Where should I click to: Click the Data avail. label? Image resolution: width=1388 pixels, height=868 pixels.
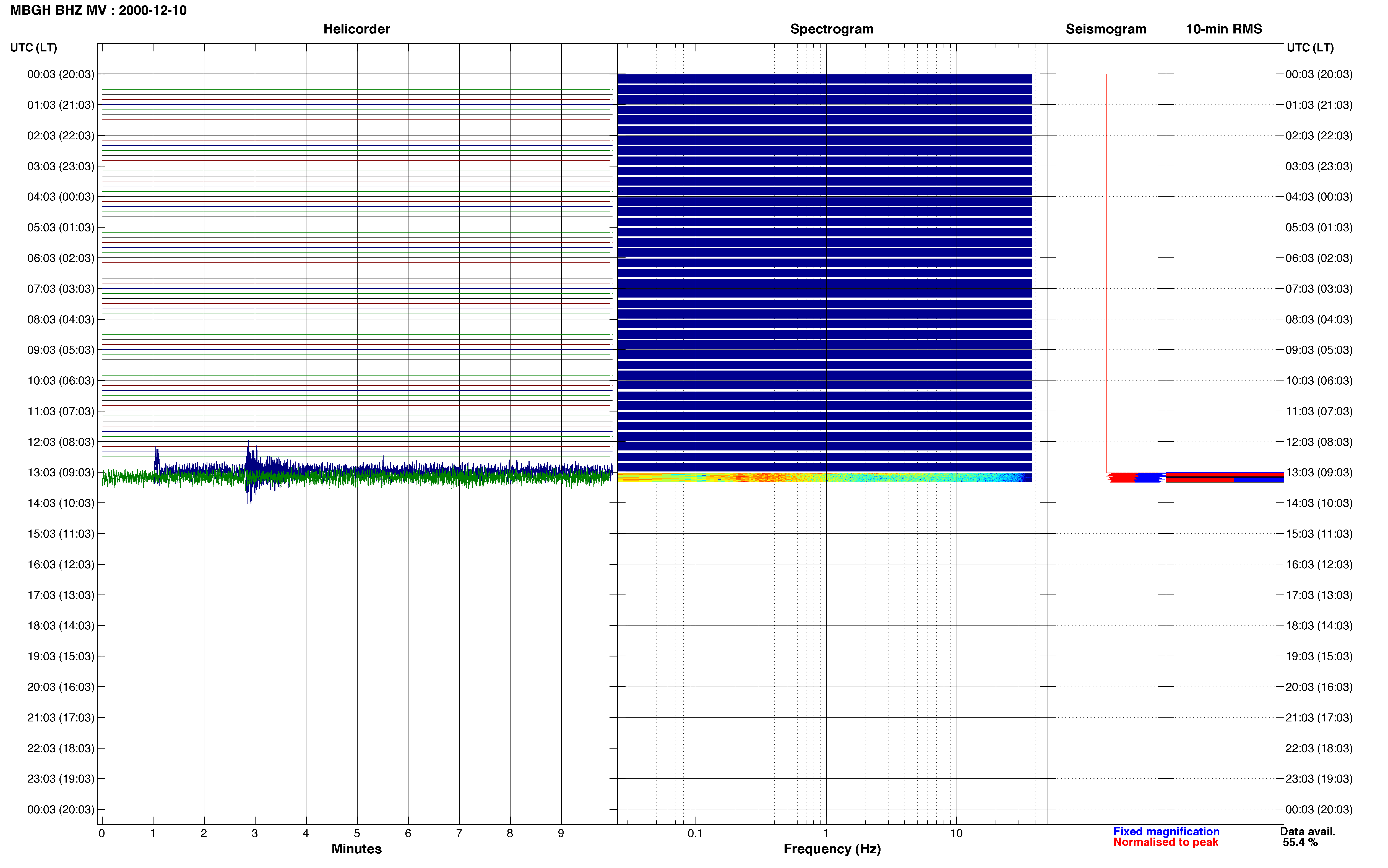1308,831
